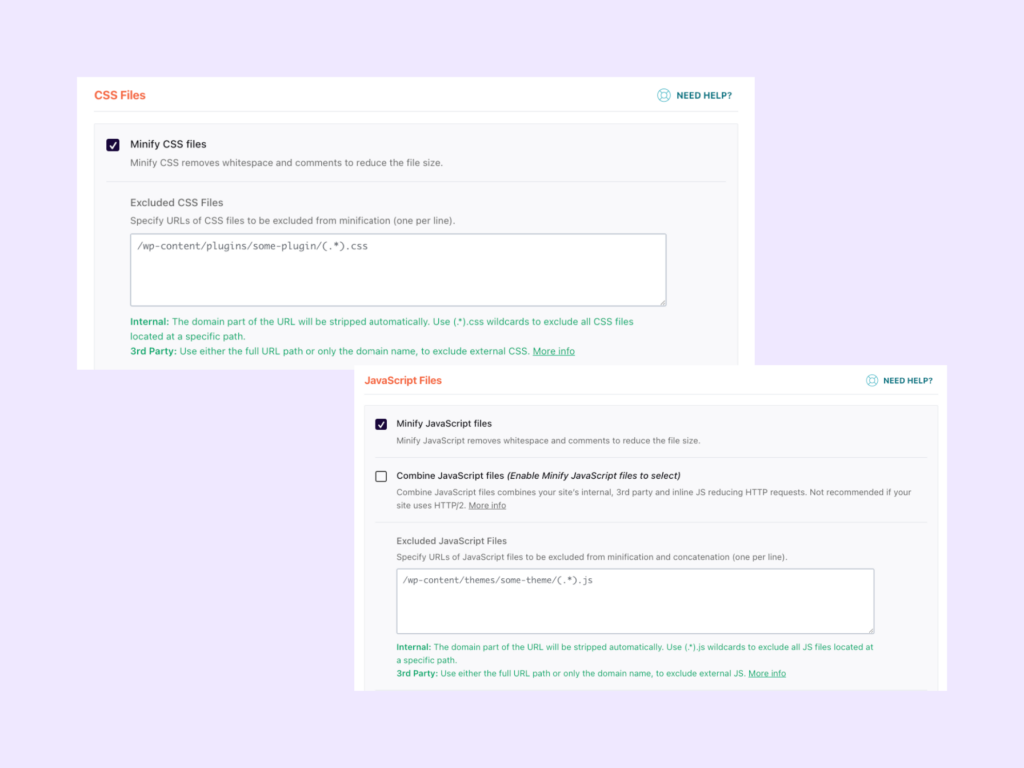Grab the resize handle of Excluded JavaScript Files textarea

pos(871,630)
